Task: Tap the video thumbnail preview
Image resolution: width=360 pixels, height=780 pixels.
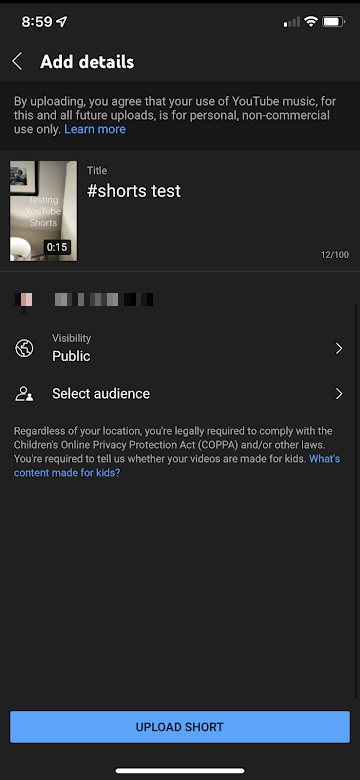Action: tap(44, 211)
